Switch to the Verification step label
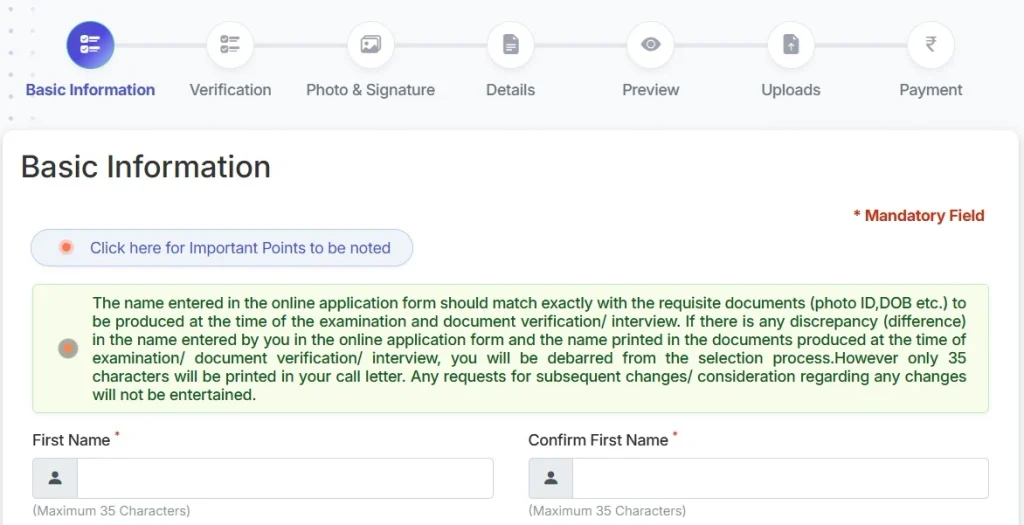 point(230,90)
